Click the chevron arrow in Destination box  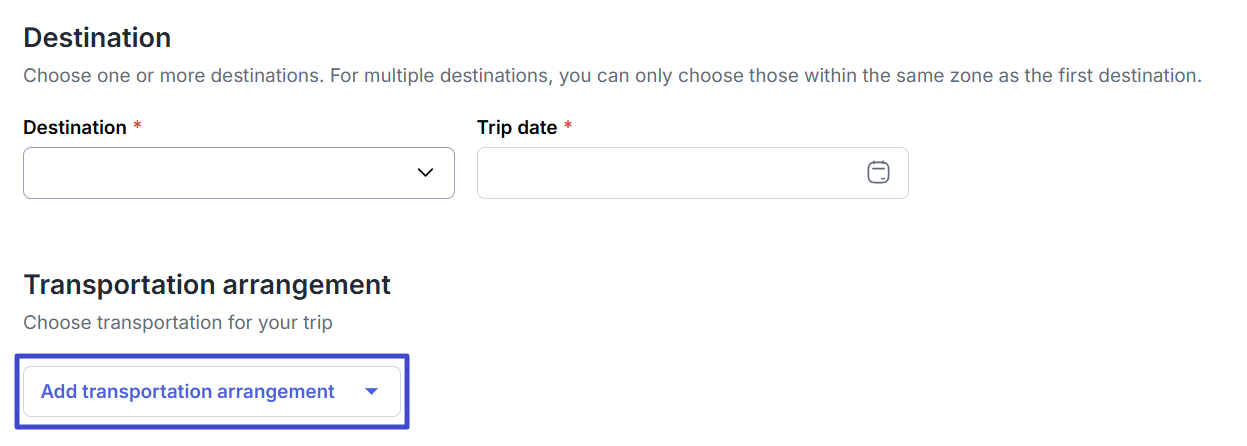[x=425, y=173]
